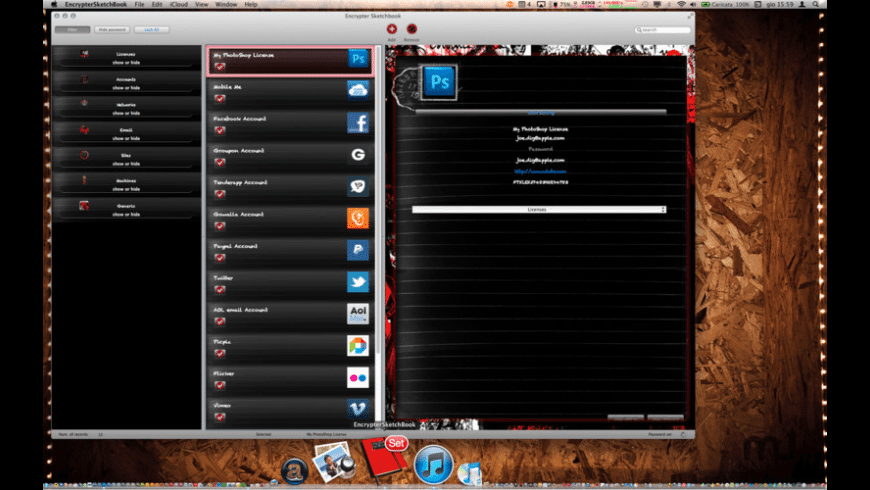Image resolution: width=870 pixels, height=490 pixels.
Task: Open the Licenses category dropdown in detail pane
Action: point(539,210)
